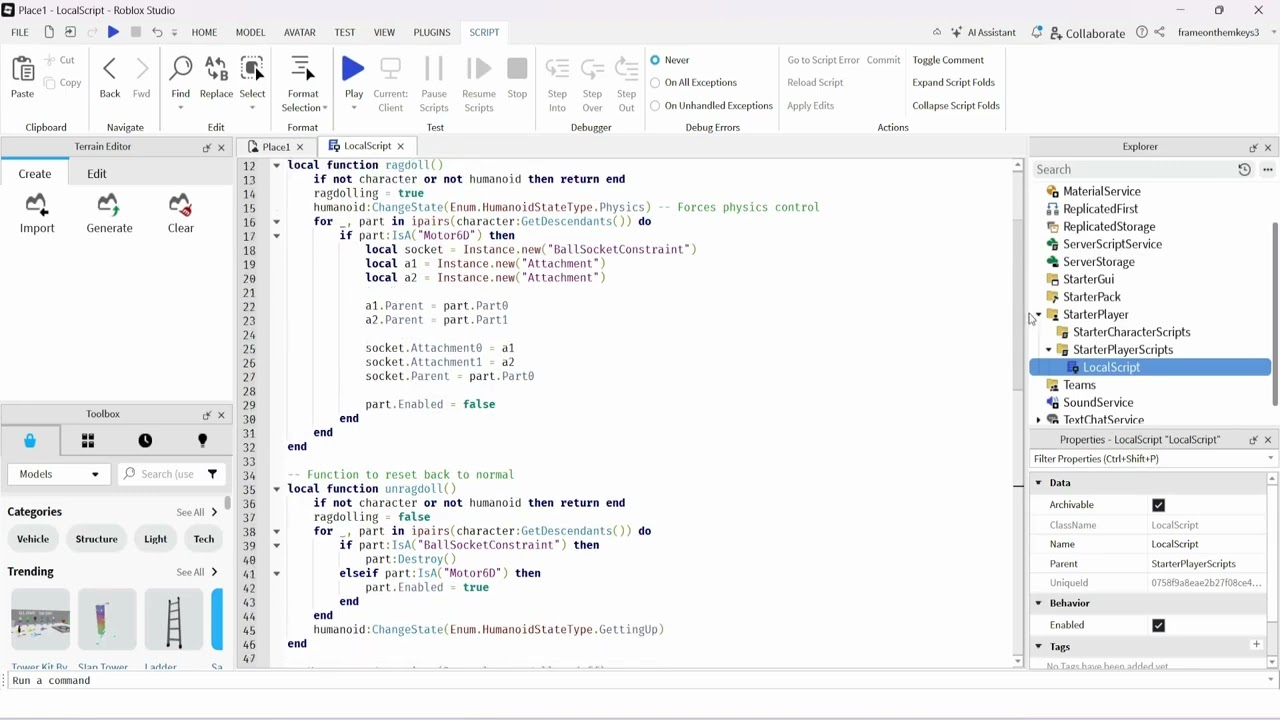The height and width of the screenshot is (720, 1280).
Task: Click Step Over debugger icon
Action: pos(592,69)
